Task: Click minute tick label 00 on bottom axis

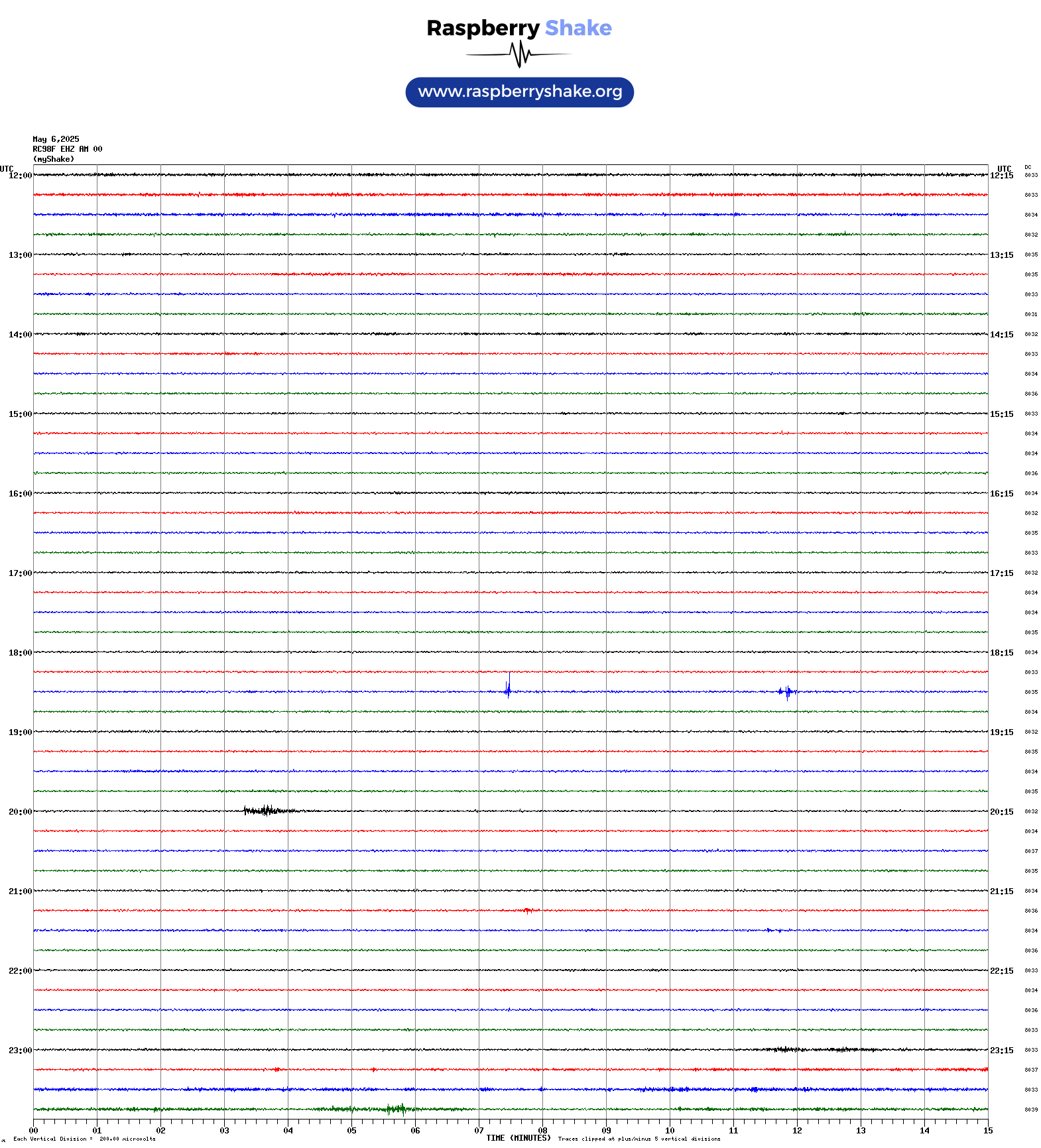Action: [x=34, y=1131]
